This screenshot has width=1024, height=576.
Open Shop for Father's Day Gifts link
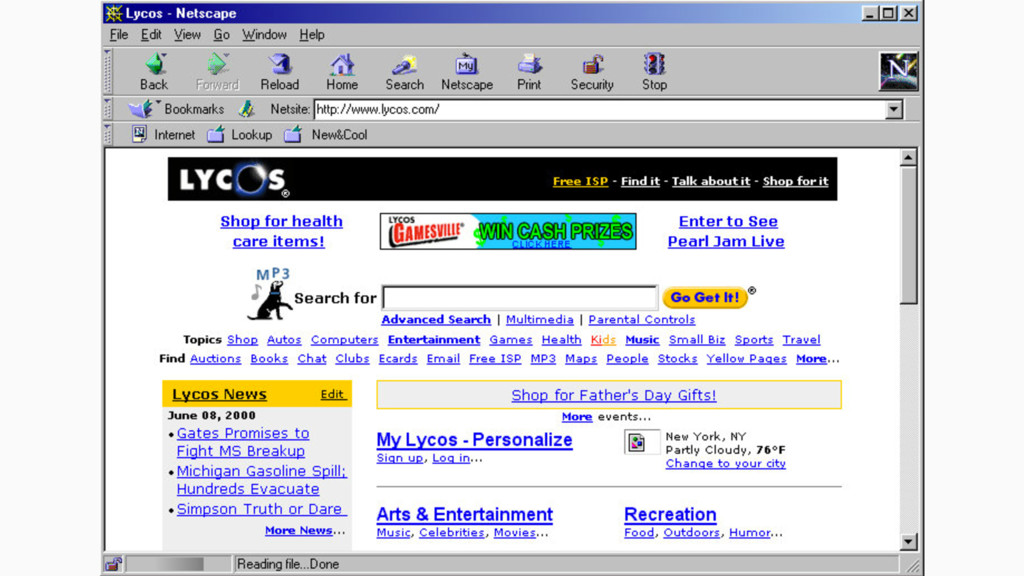click(613, 395)
